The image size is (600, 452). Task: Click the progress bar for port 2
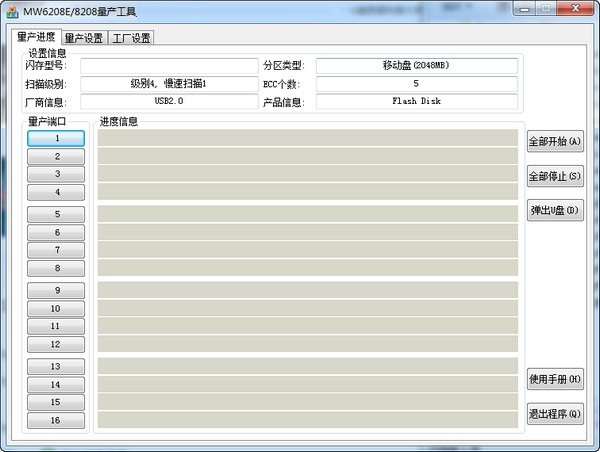(x=307, y=156)
